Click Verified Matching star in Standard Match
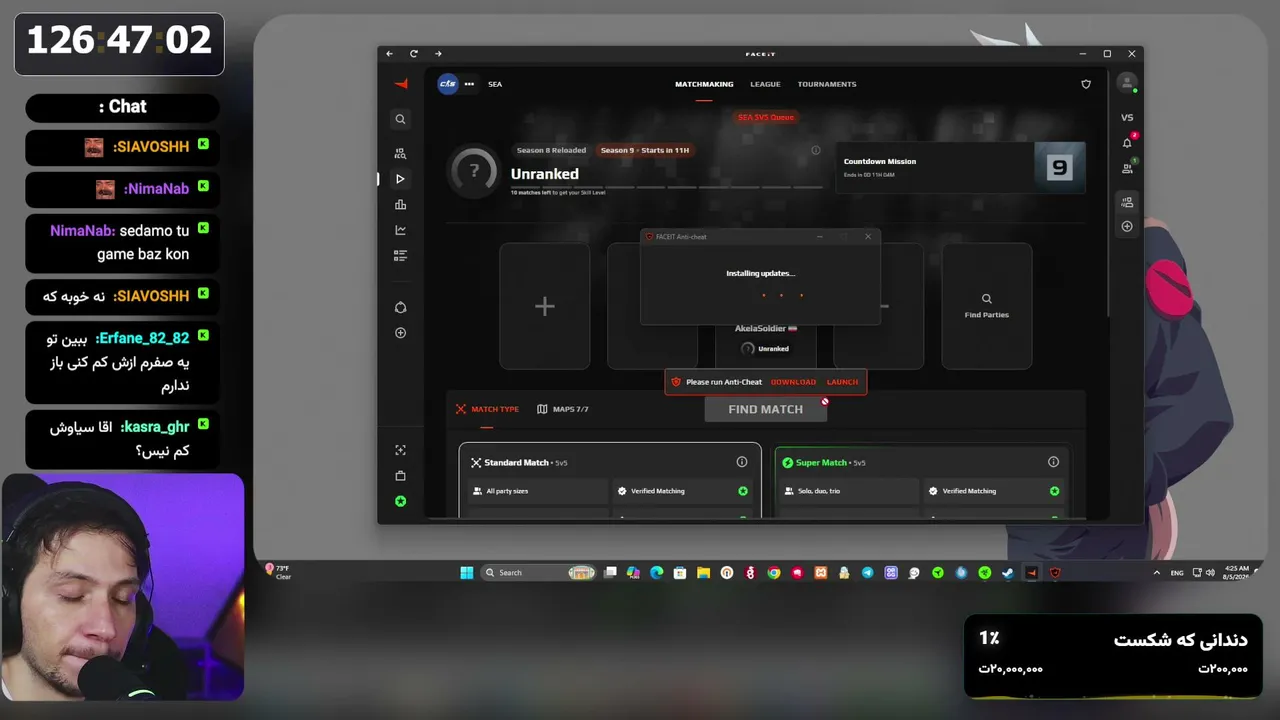 [743, 491]
